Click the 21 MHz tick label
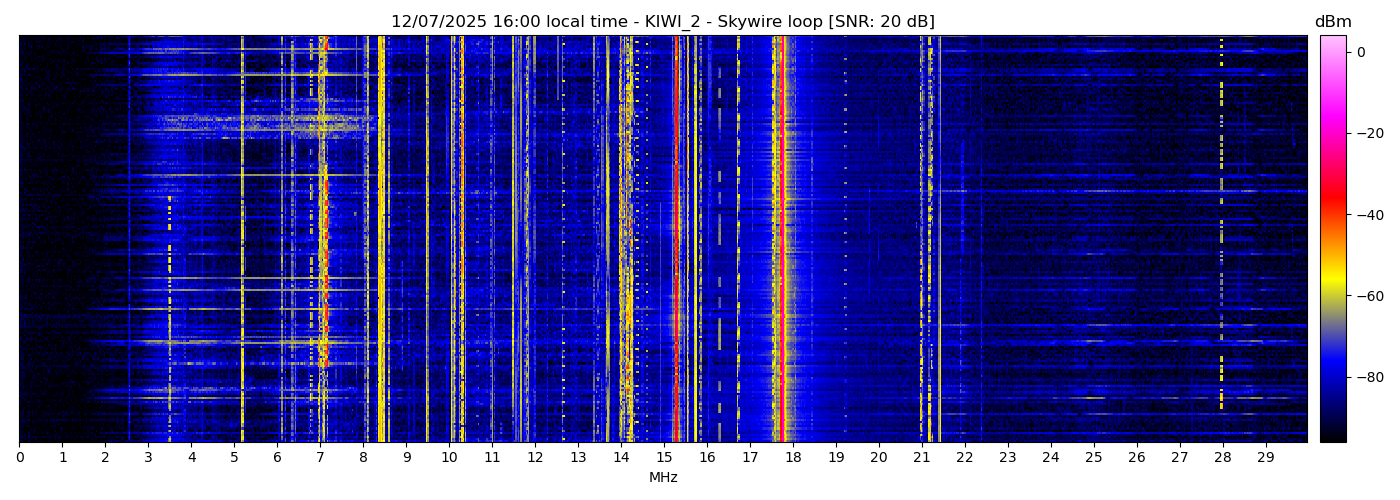 (x=921, y=458)
